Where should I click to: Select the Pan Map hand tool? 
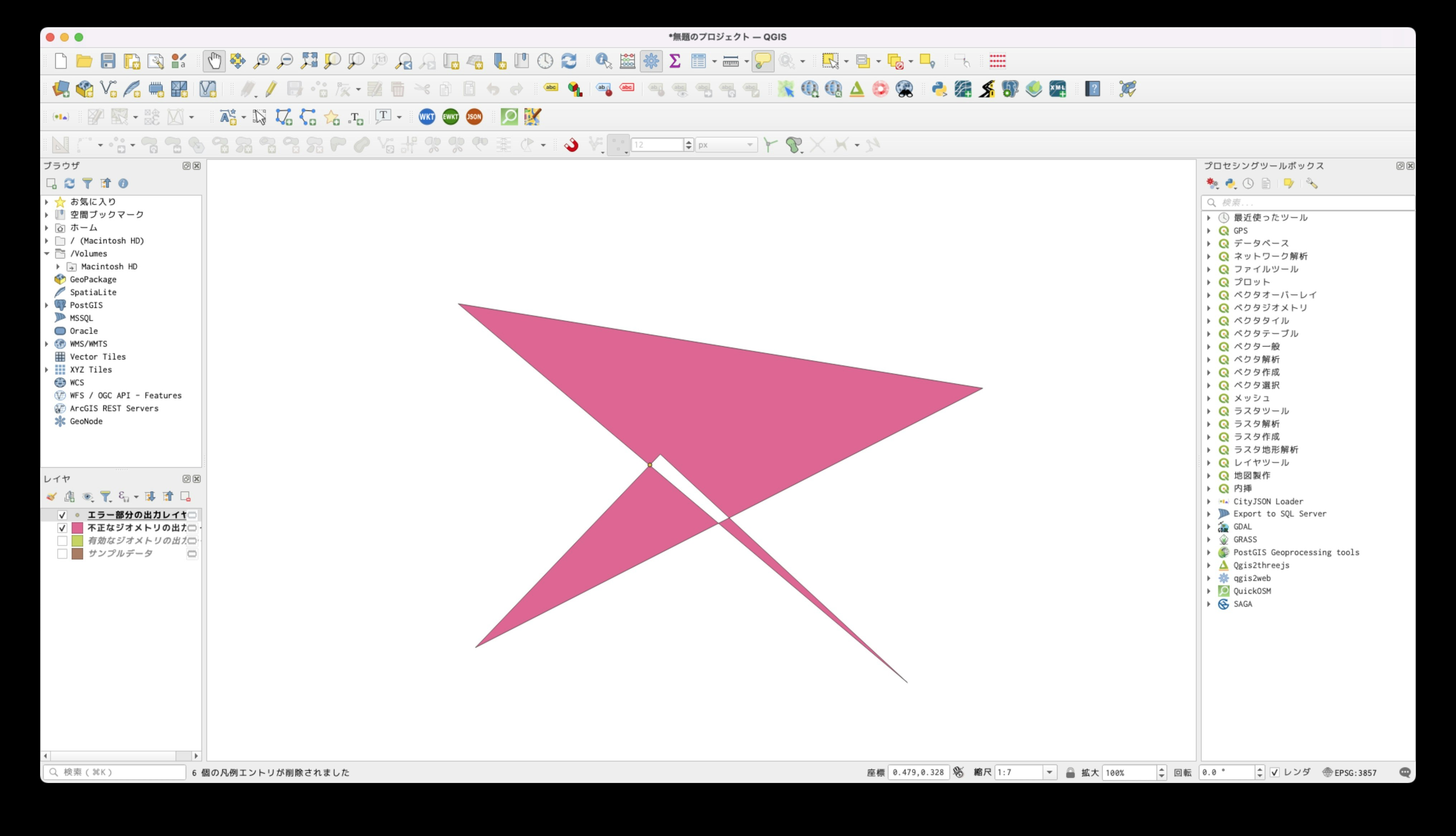214,61
